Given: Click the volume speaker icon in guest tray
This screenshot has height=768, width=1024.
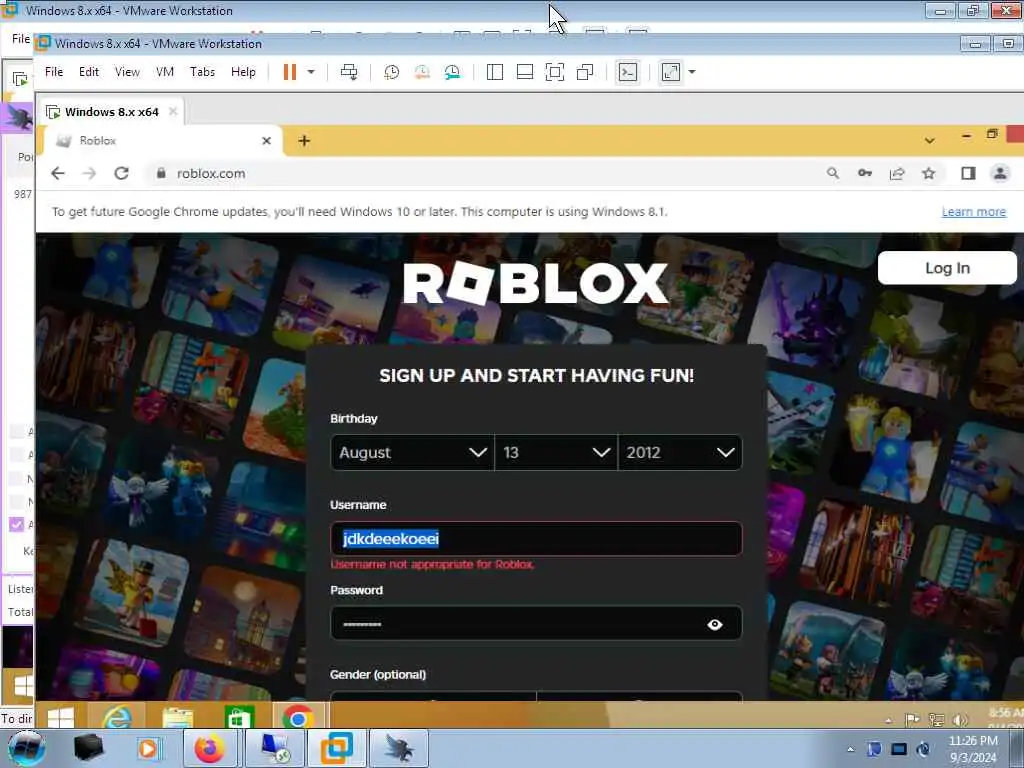Looking at the screenshot, I should click(959, 720).
